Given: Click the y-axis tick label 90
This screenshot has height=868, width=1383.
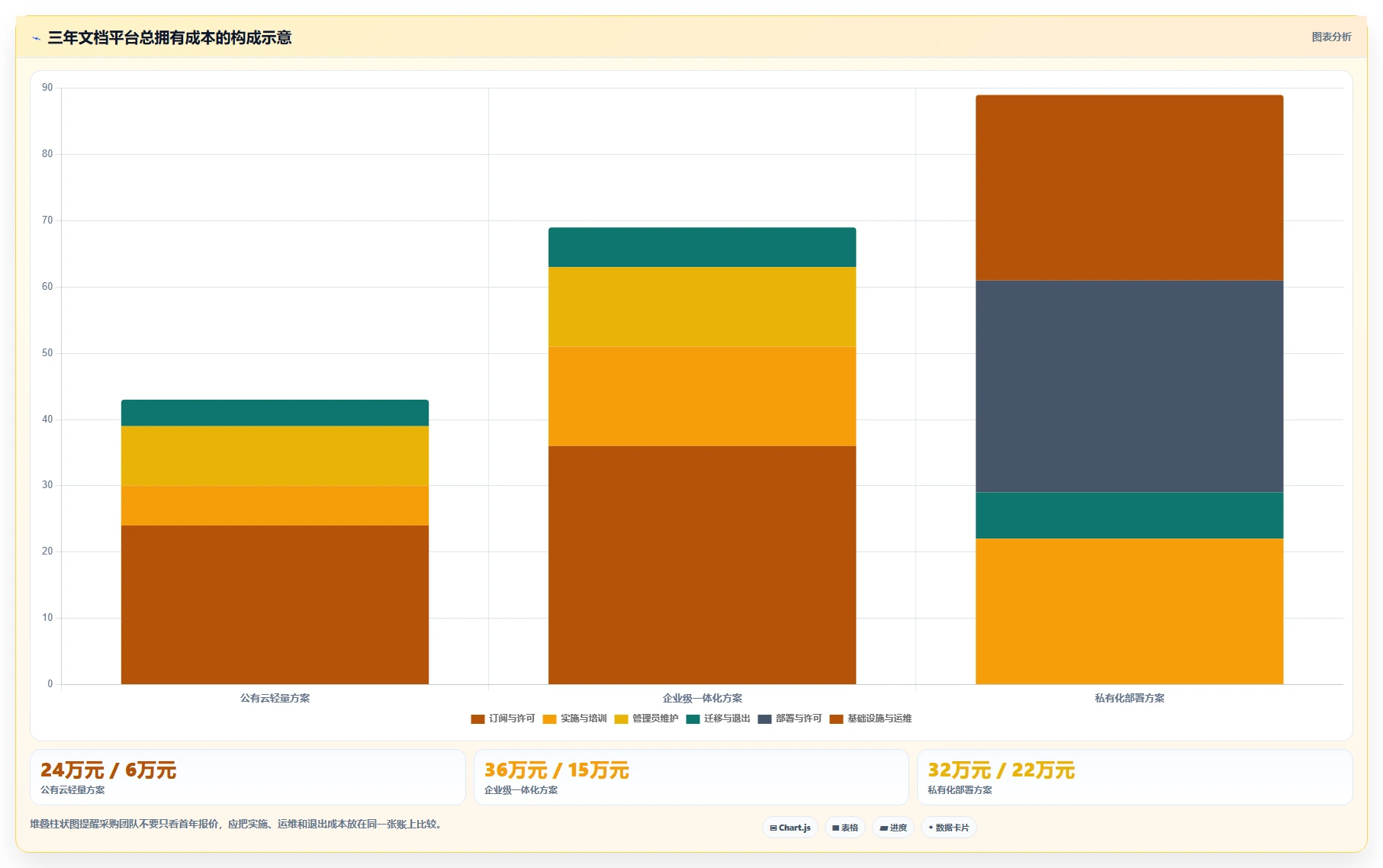Looking at the screenshot, I should (x=47, y=88).
